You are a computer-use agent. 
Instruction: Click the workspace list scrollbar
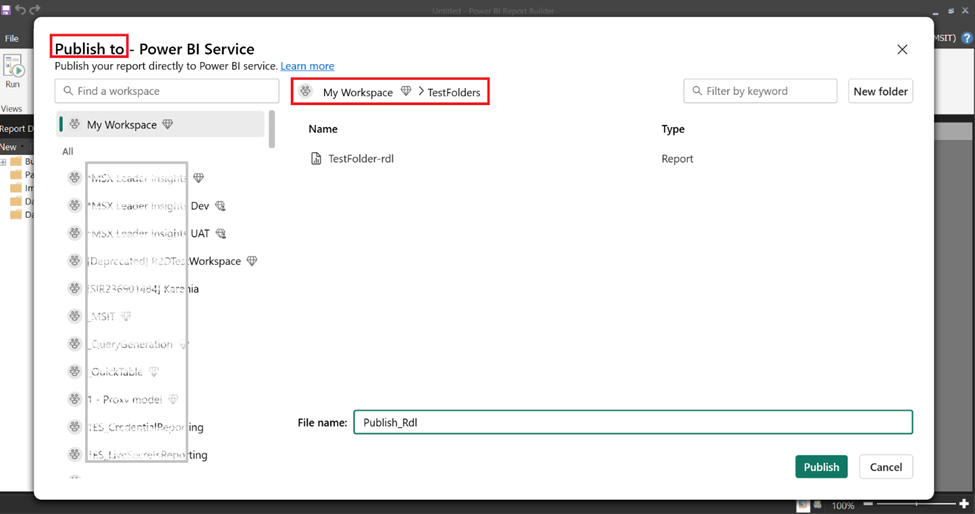click(272, 129)
